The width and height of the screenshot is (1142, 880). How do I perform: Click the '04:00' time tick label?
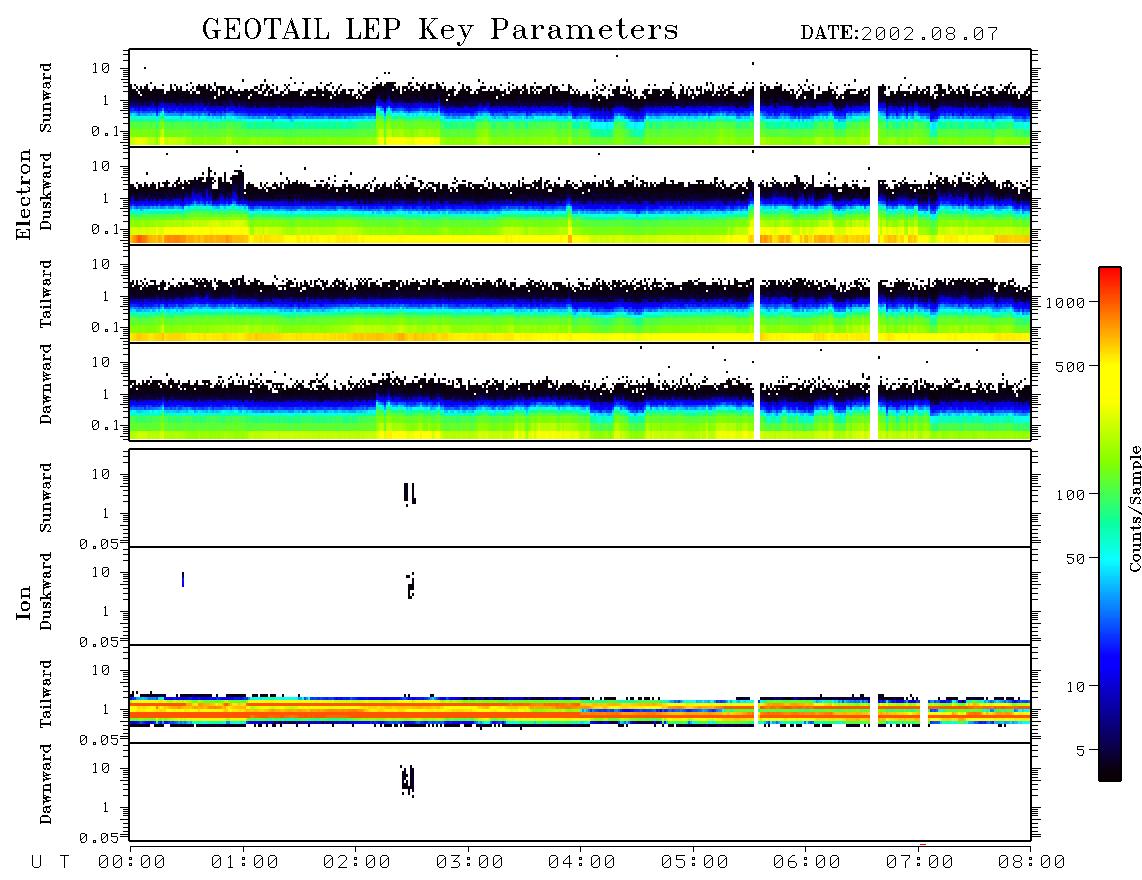tap(582, 863)
